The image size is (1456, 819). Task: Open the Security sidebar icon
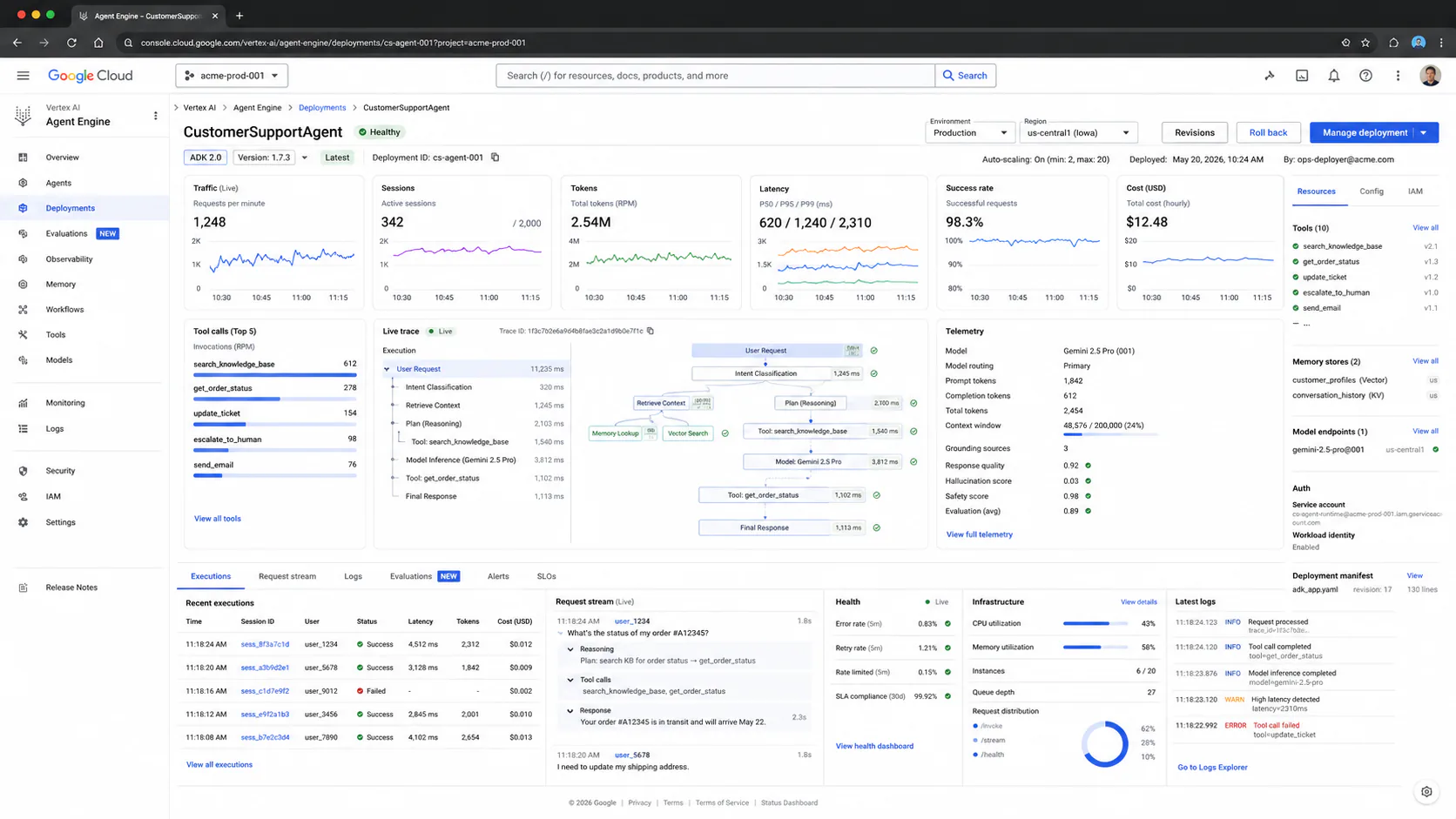coord(24,471)
